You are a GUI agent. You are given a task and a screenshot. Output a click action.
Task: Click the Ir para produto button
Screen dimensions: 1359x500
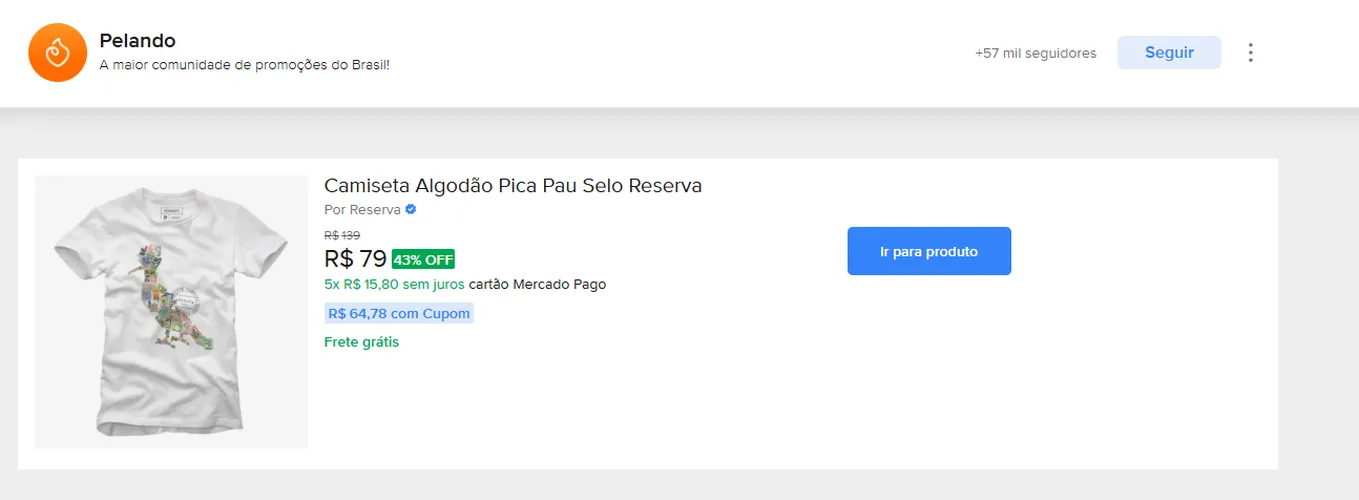coord(929,251)
